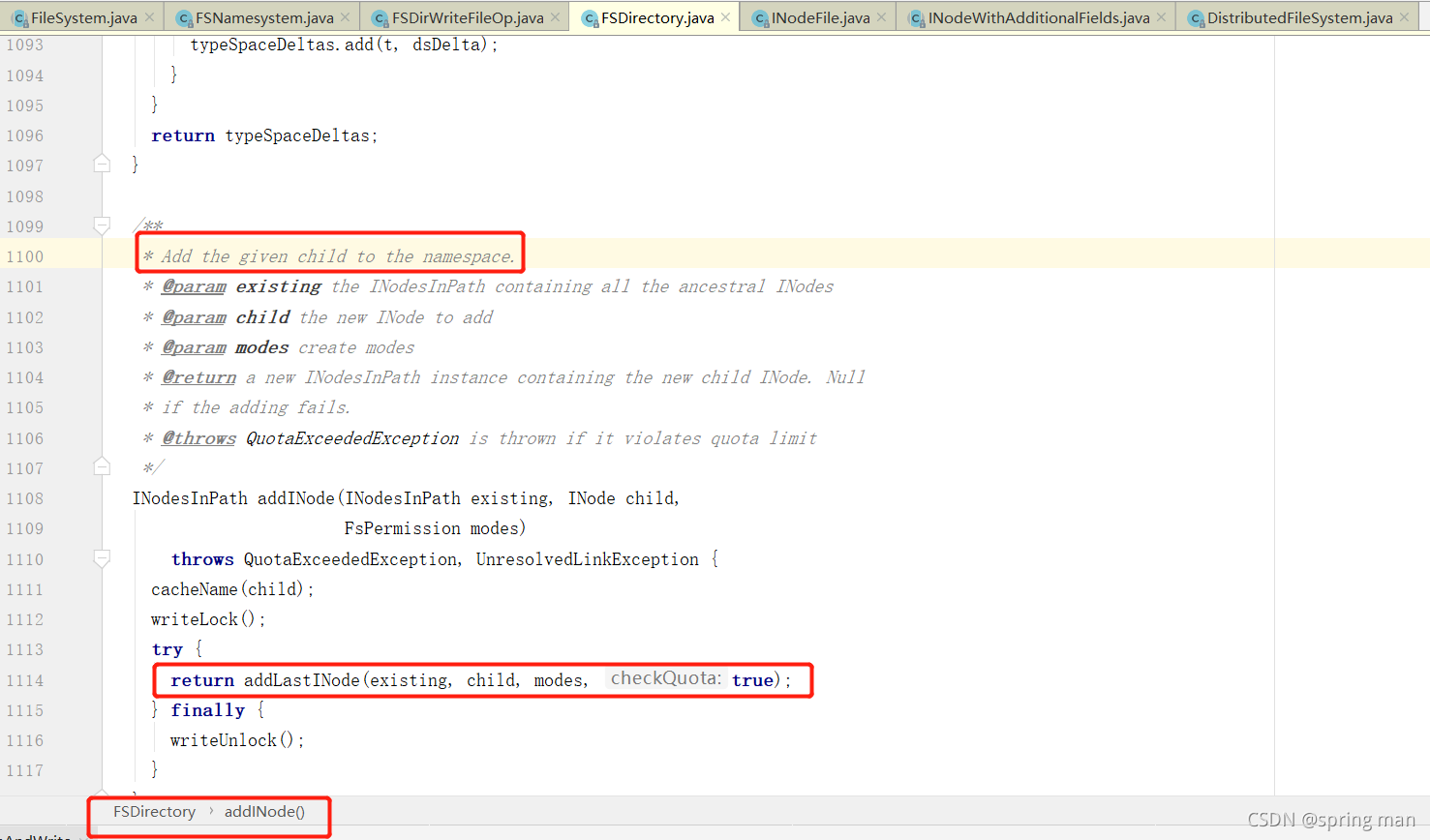1430x840 pixels.
Task: Switch to the FileSystem.java tab
Action: 82,17
